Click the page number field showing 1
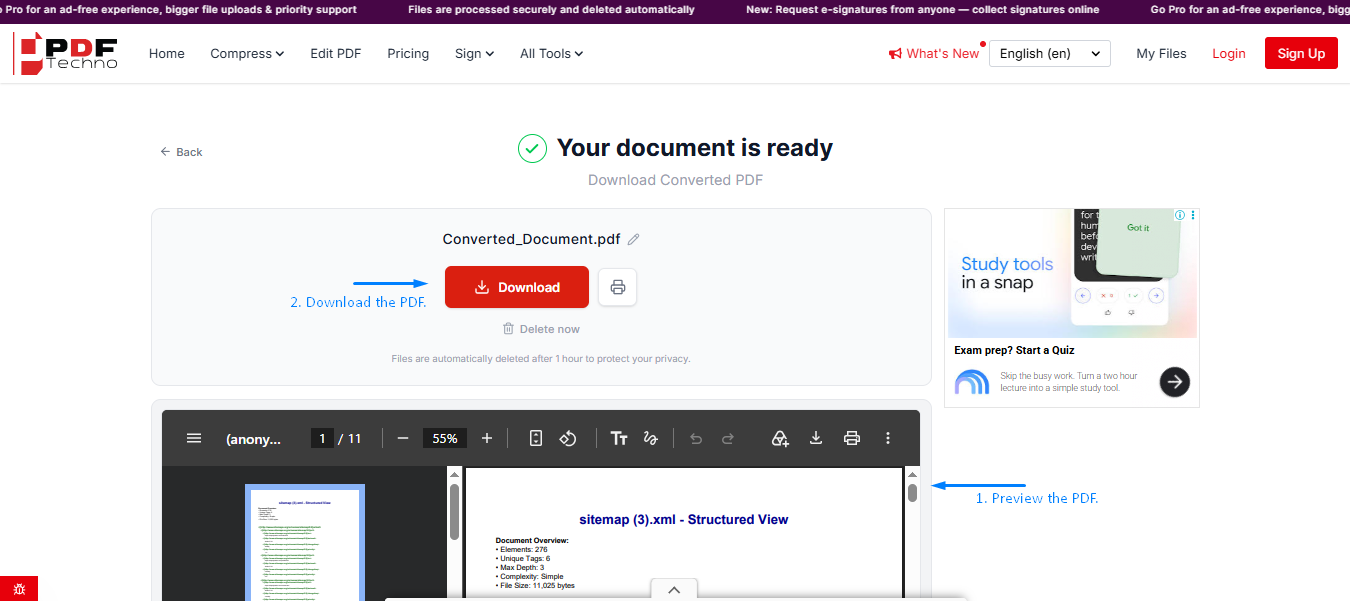 pyautogui.click(x=322, y=438)
